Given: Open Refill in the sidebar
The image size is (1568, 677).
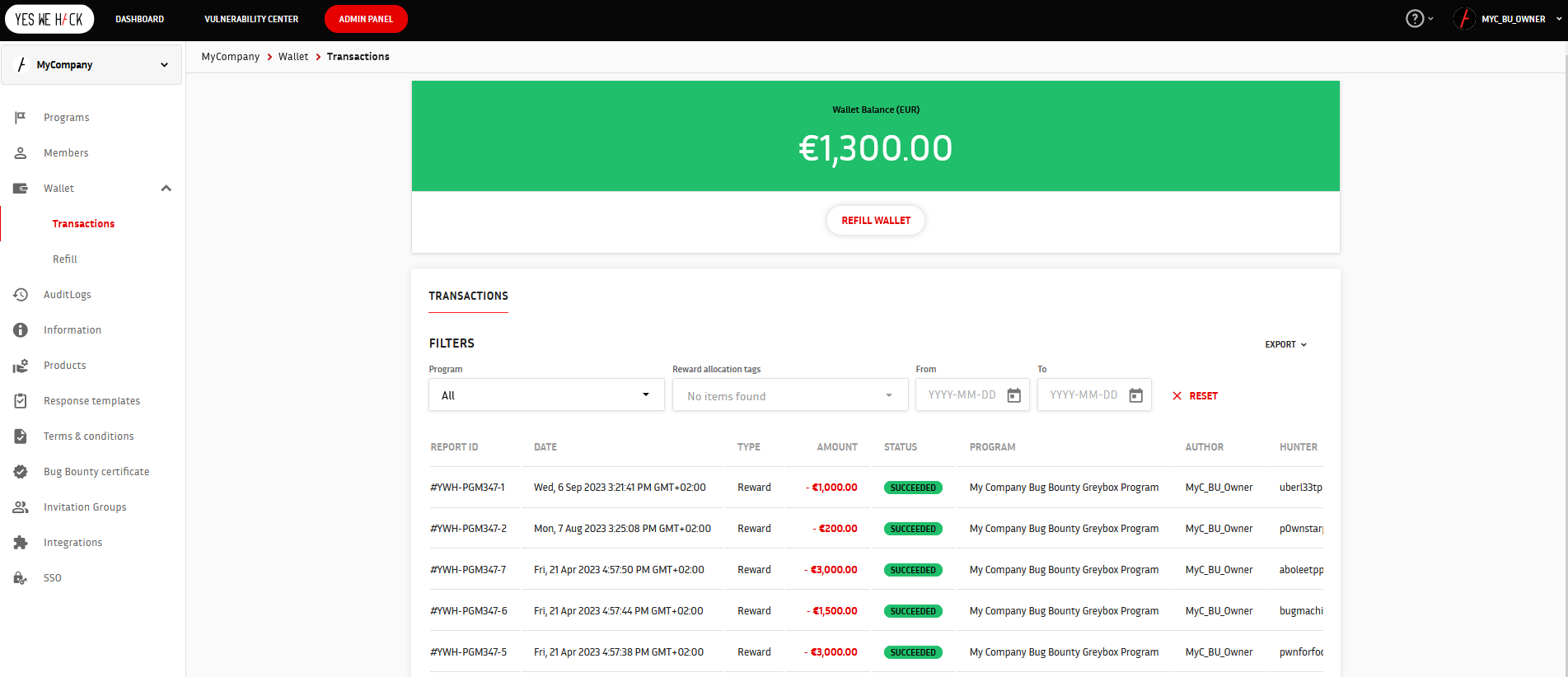Looking at the screenshot, I should [x=65, y=259].
